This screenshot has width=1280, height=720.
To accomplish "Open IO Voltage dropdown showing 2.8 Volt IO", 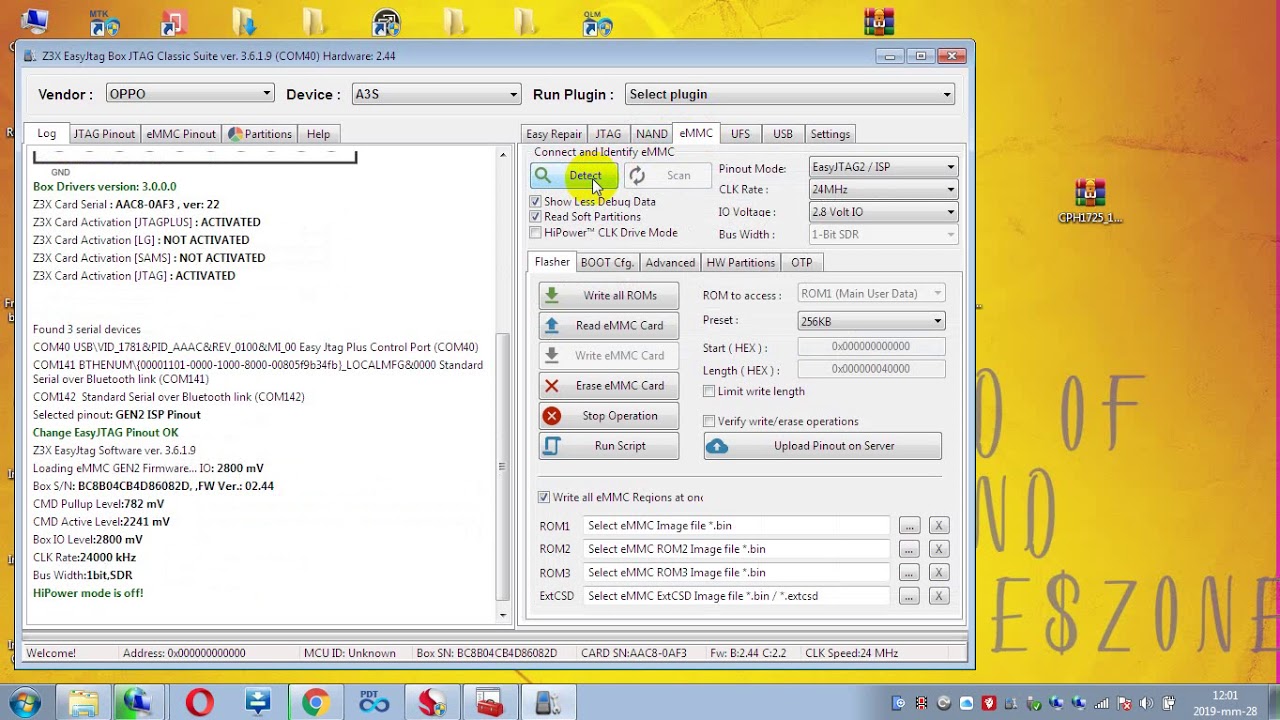I will click(x=883, y=212).
